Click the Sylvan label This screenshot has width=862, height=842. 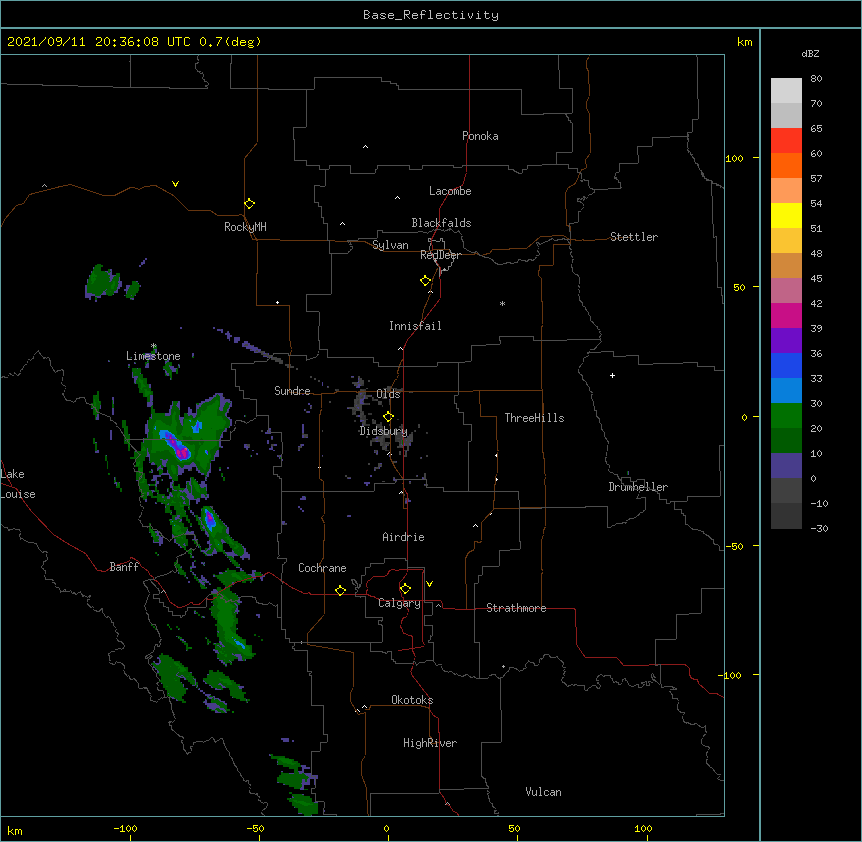point(390,245)
